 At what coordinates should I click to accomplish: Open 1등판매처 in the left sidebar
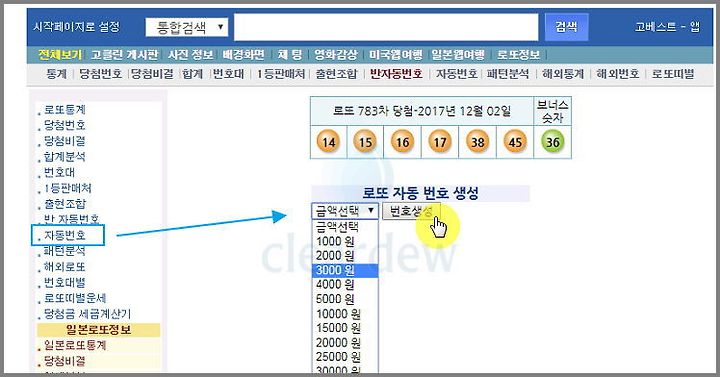tap(68, 188)
